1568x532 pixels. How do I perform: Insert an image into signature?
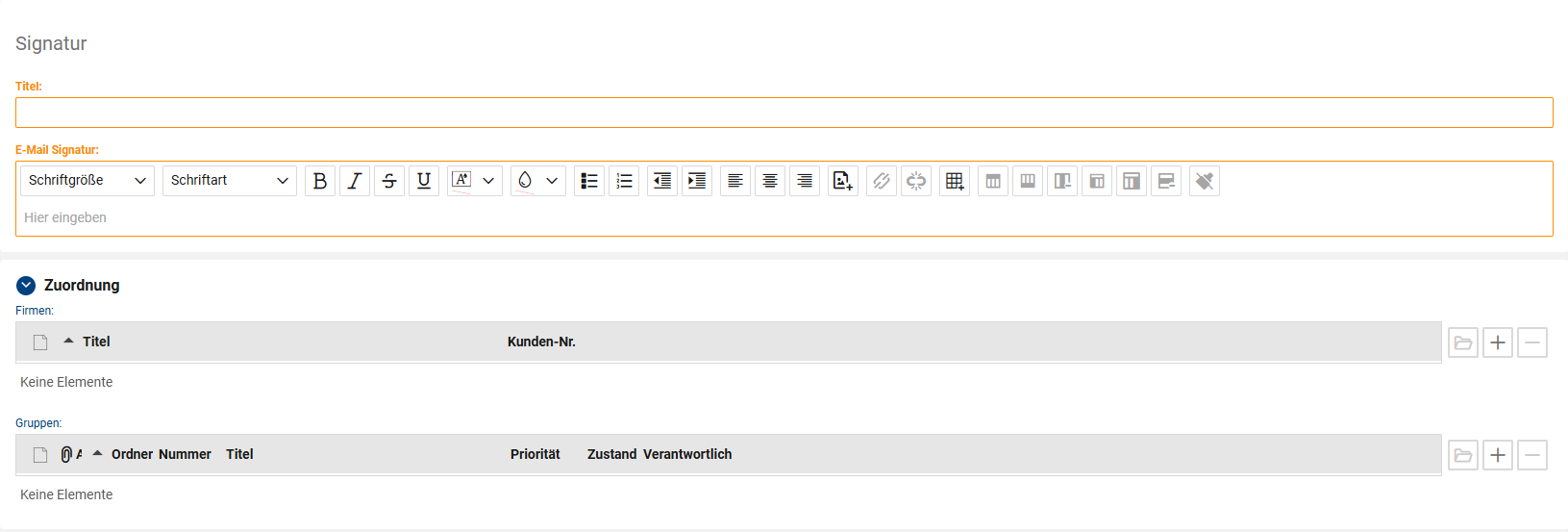(x=843, y=181)
